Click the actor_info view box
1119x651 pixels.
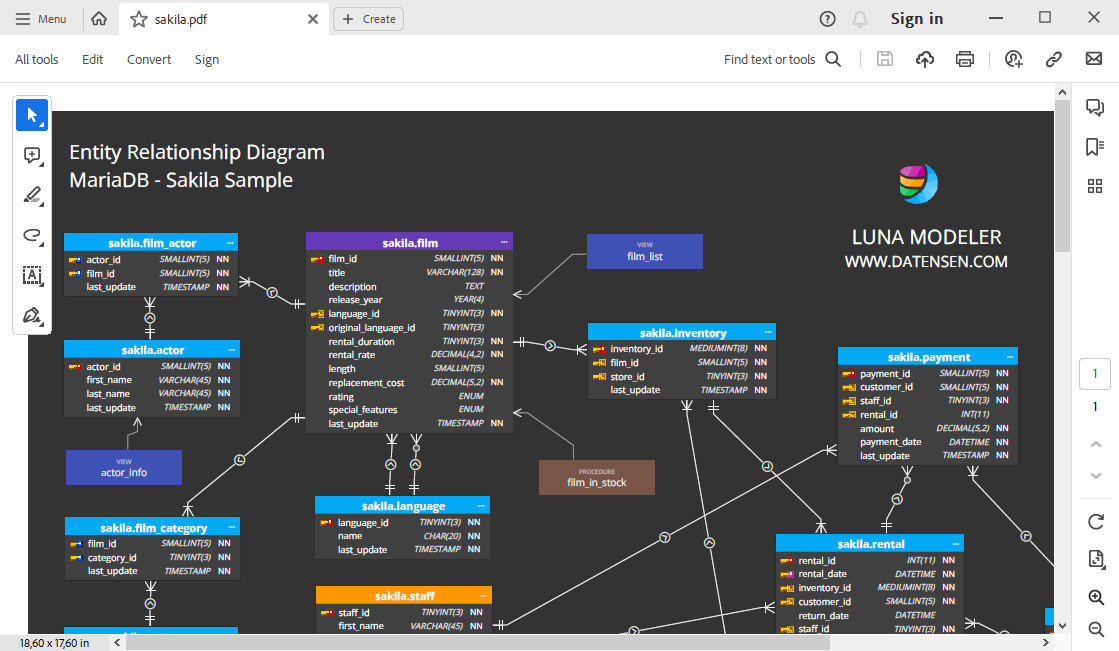click(x=123, y=468)
